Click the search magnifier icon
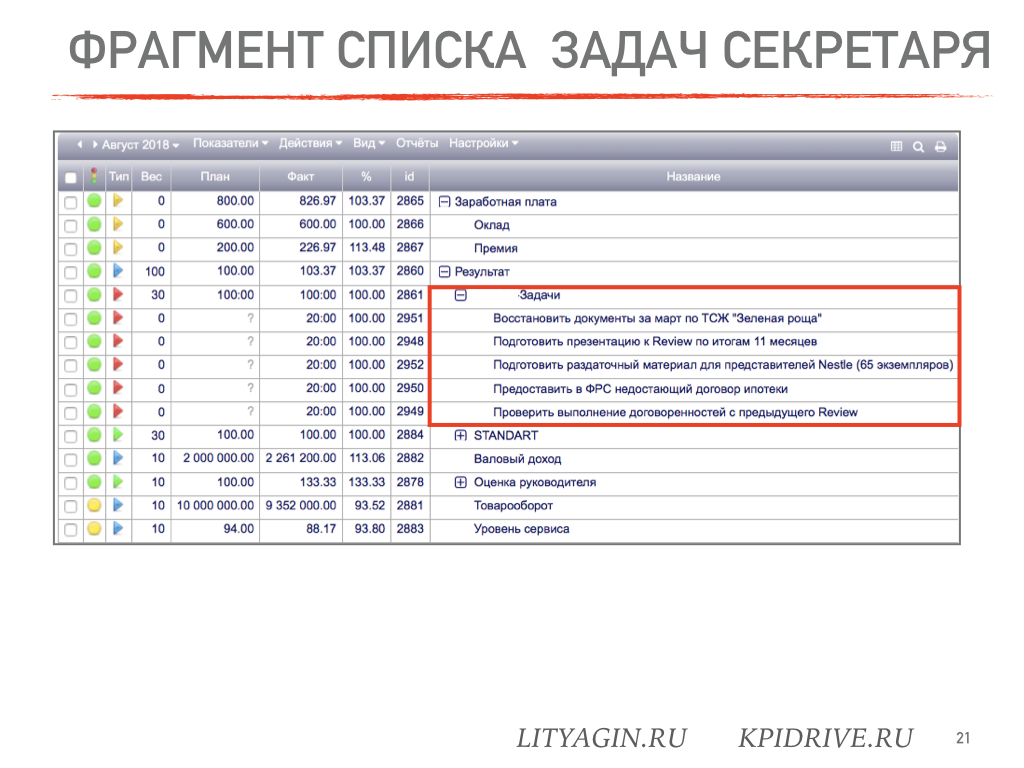 coord(918,147)
